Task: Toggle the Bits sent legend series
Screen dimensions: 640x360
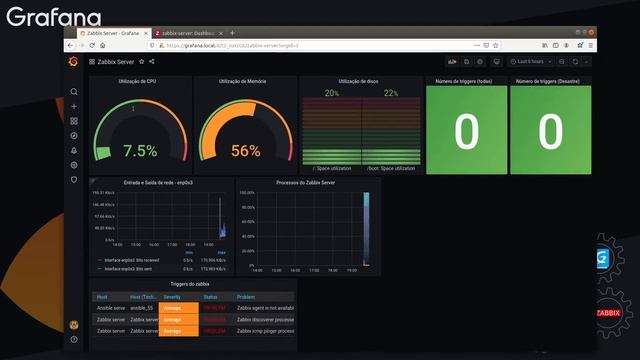Action: pos(128,269)
